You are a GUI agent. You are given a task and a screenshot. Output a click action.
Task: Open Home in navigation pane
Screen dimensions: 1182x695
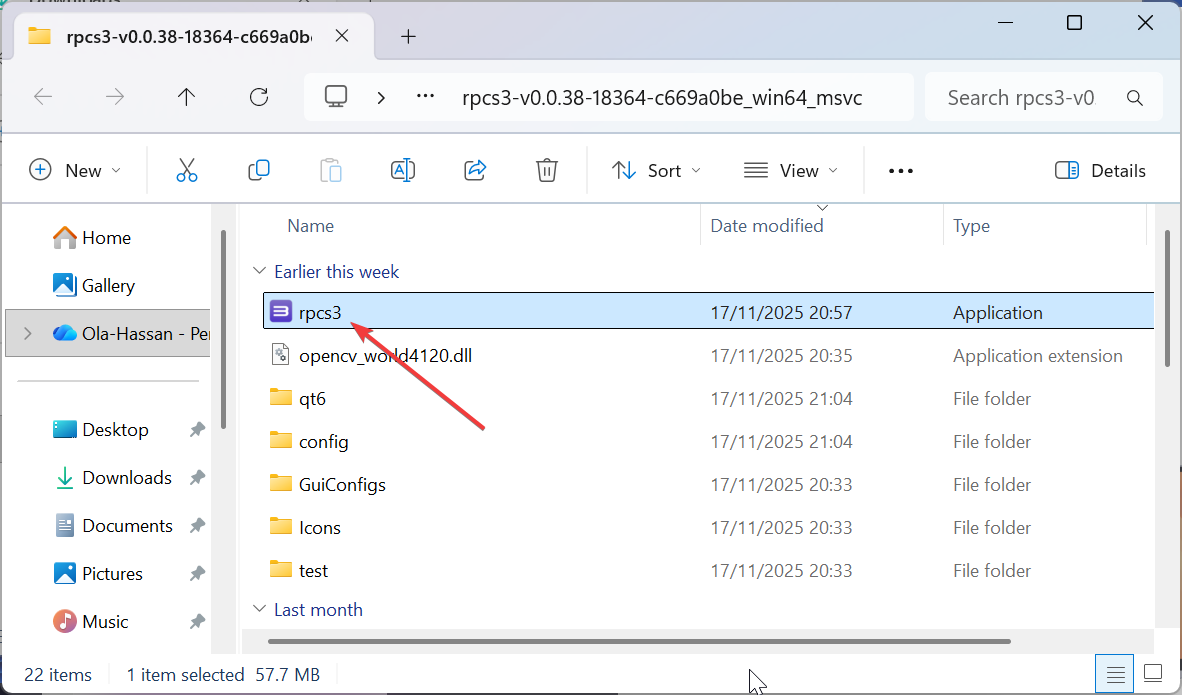pyautogui.click(x=92, y=237)
